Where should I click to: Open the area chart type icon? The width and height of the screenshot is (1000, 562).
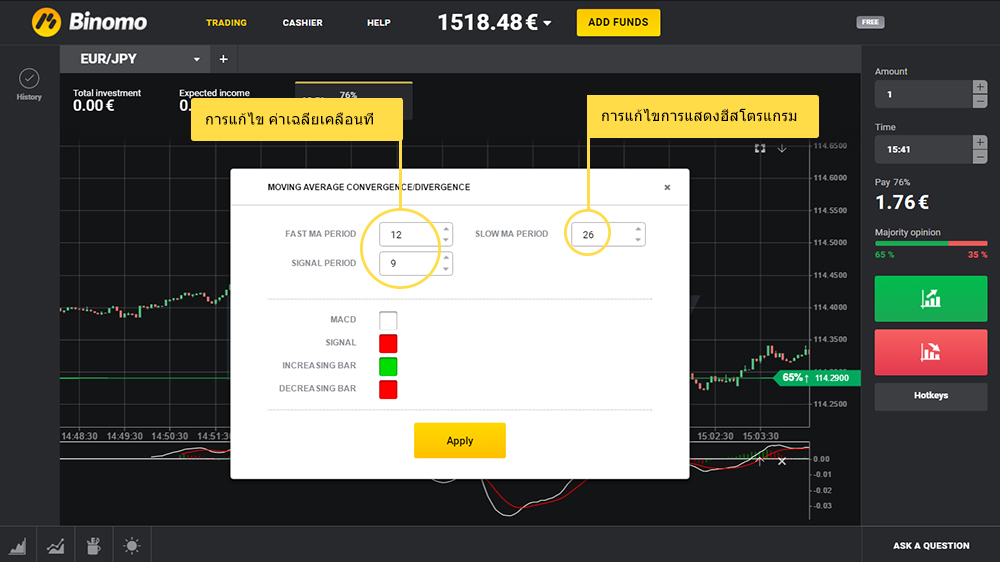(x=19, y=546)
